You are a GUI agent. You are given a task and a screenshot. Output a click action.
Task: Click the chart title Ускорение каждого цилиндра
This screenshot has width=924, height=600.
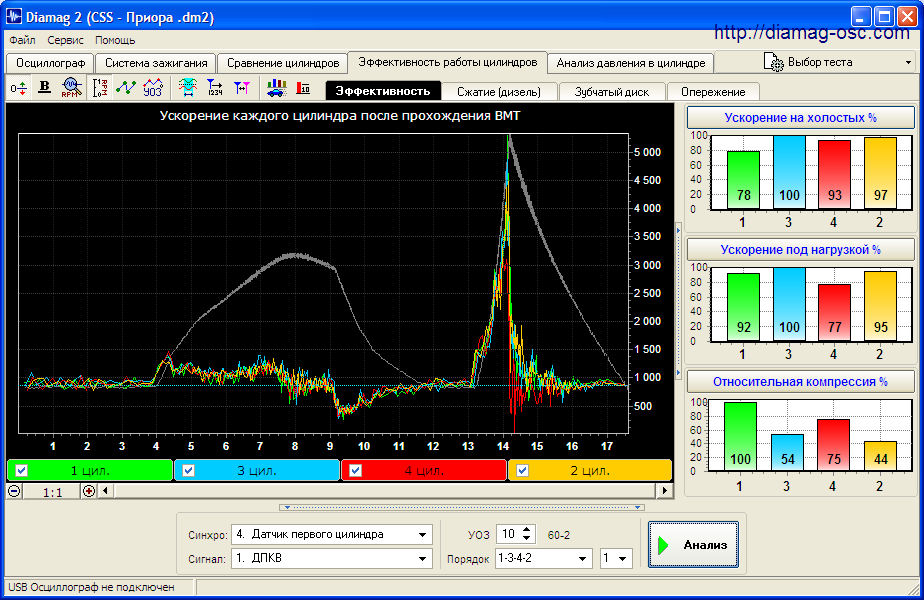(340, 116)
